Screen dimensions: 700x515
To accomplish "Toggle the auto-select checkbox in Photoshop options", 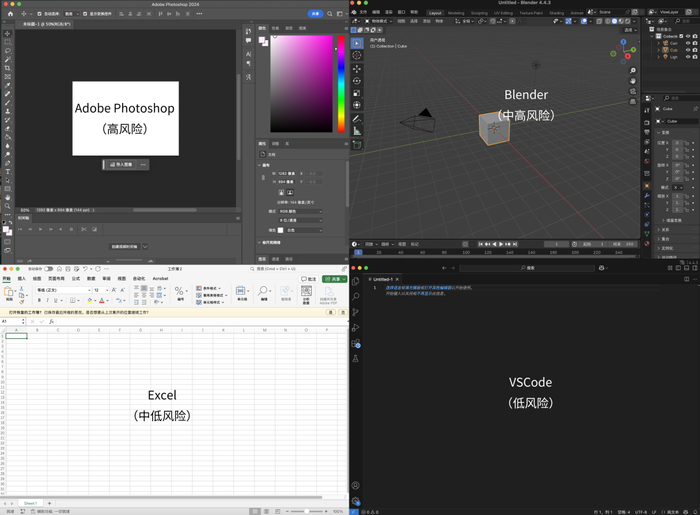I will coord(39,14).
